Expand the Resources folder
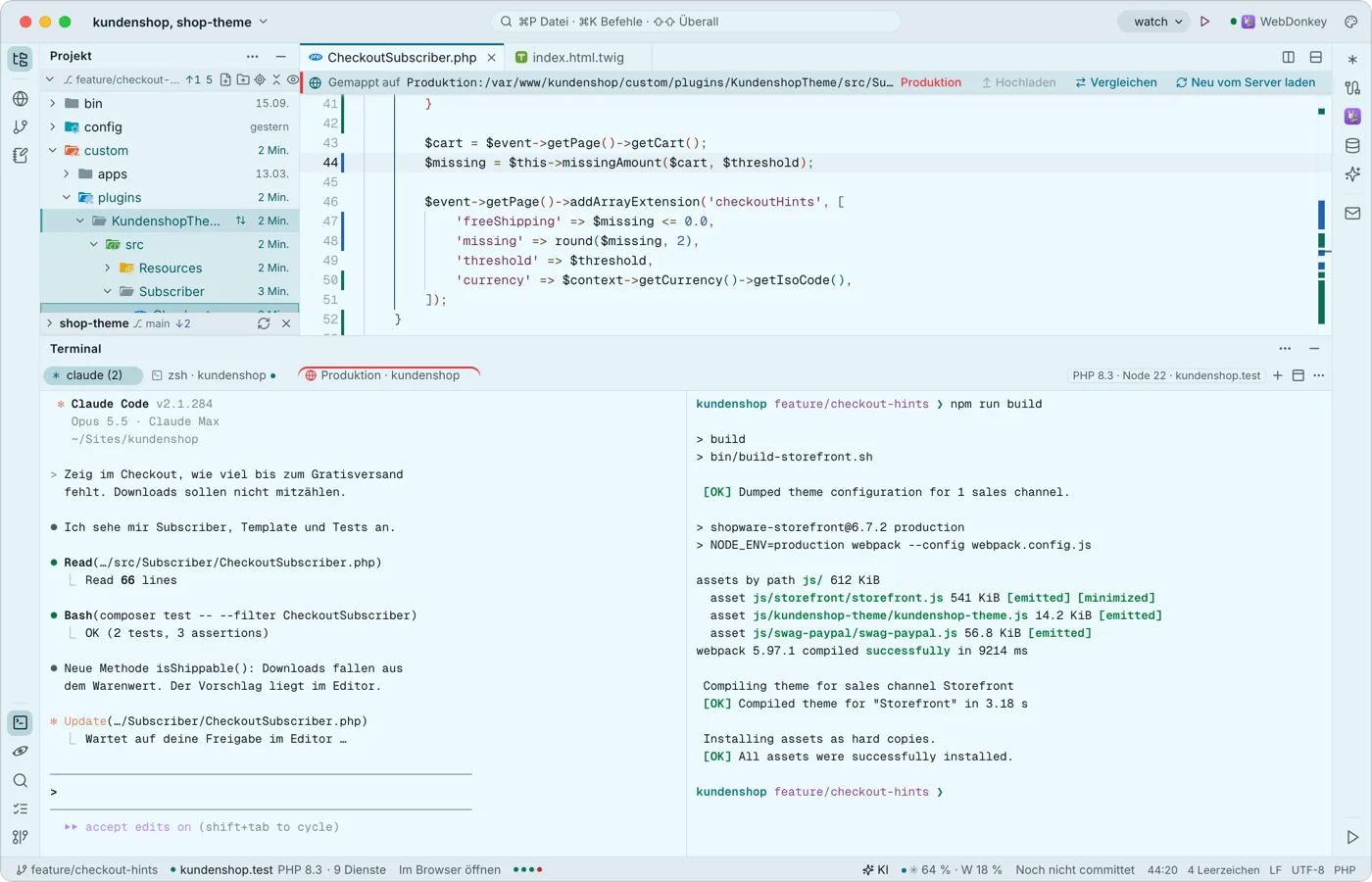 (108, 268)
